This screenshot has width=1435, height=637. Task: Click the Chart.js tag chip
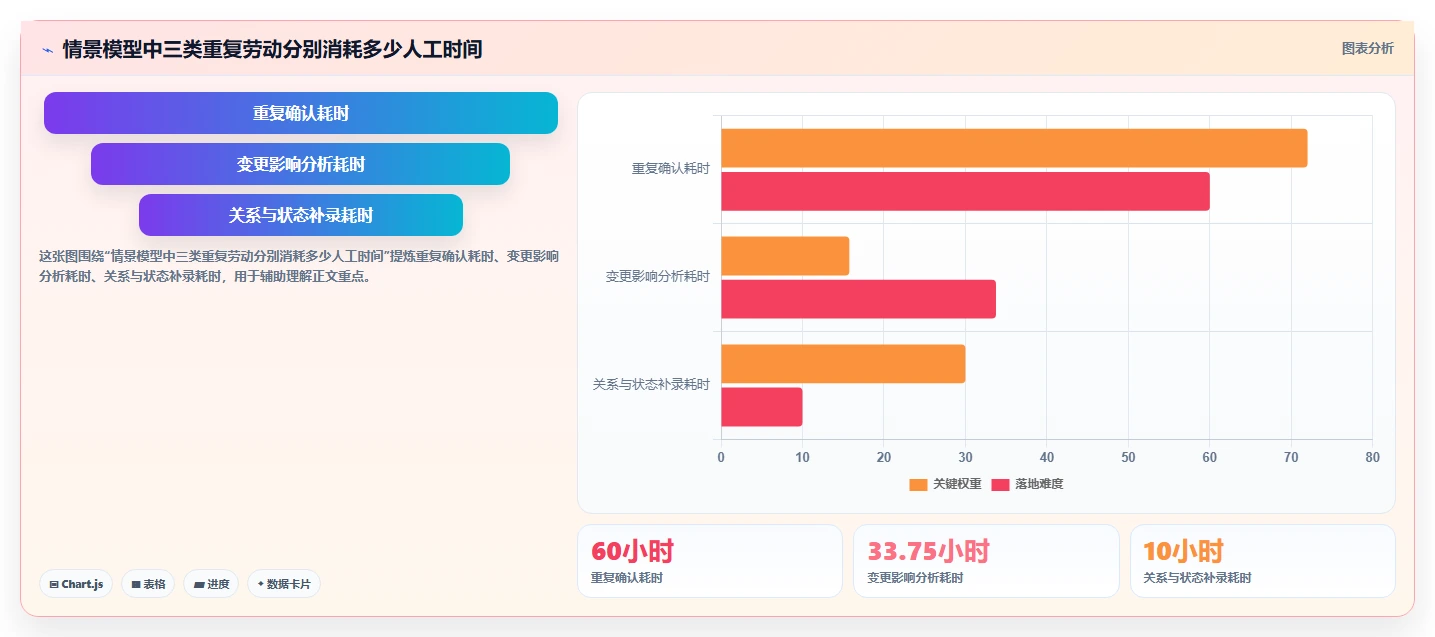pyautogui.click(x=76, y=584)
